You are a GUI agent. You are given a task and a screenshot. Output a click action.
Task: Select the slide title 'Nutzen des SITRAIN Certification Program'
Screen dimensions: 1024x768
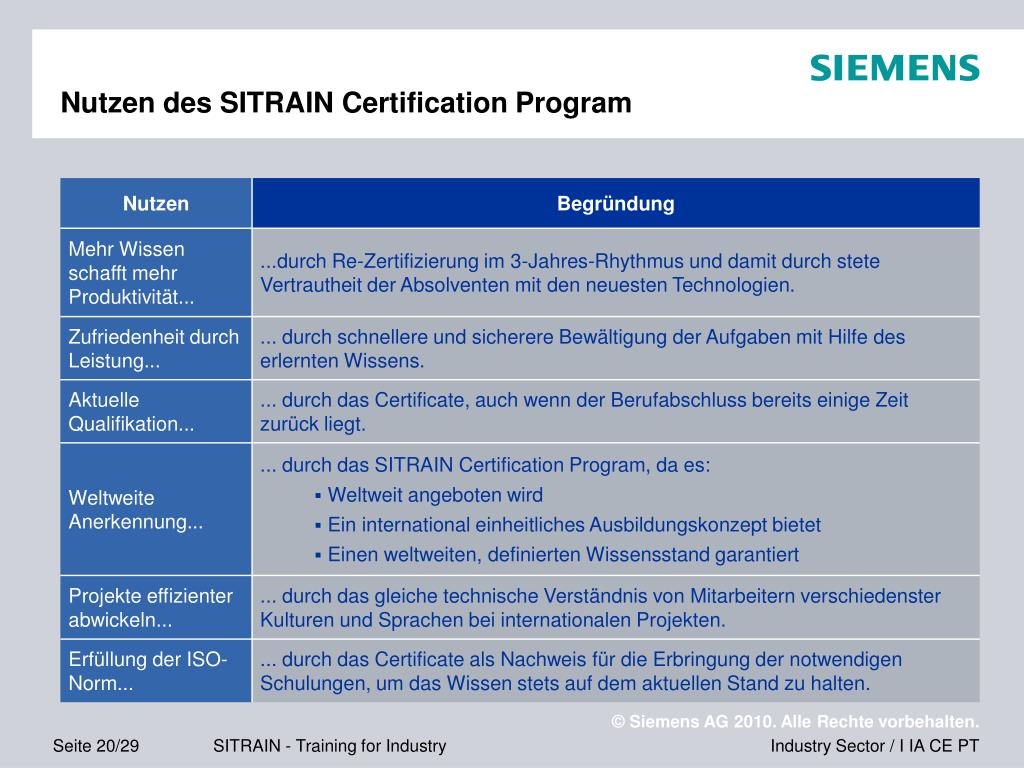click(x=346, y=102)
